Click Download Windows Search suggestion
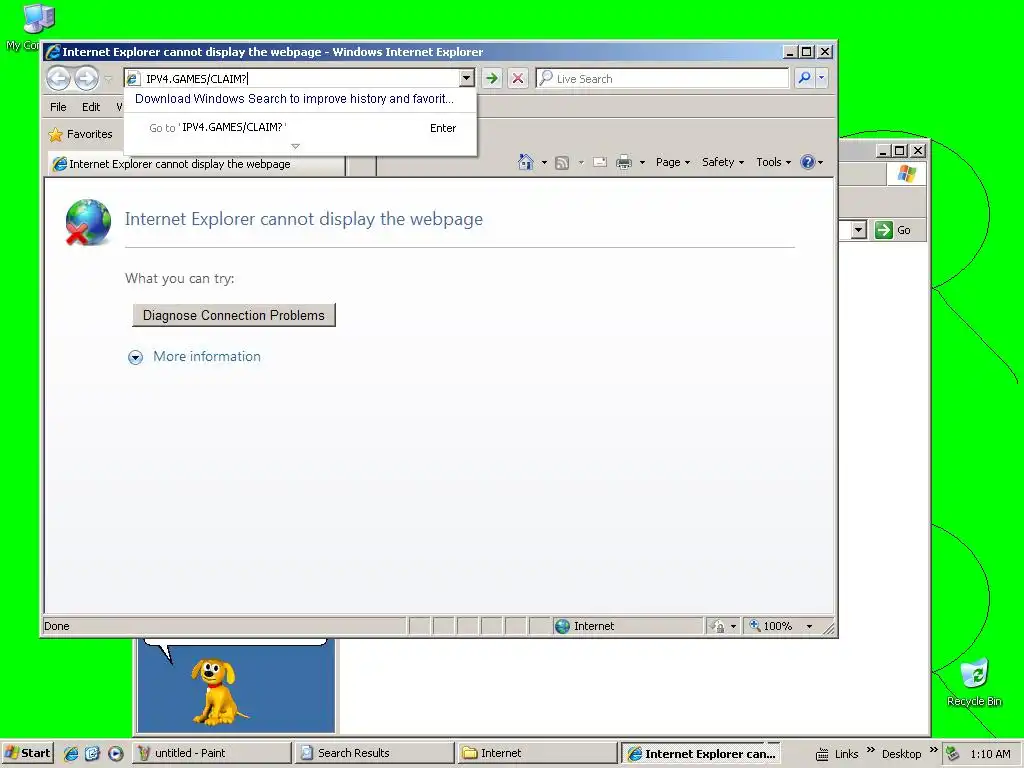This screenshot has height=768, width=1024. click(x=295, y=99)
